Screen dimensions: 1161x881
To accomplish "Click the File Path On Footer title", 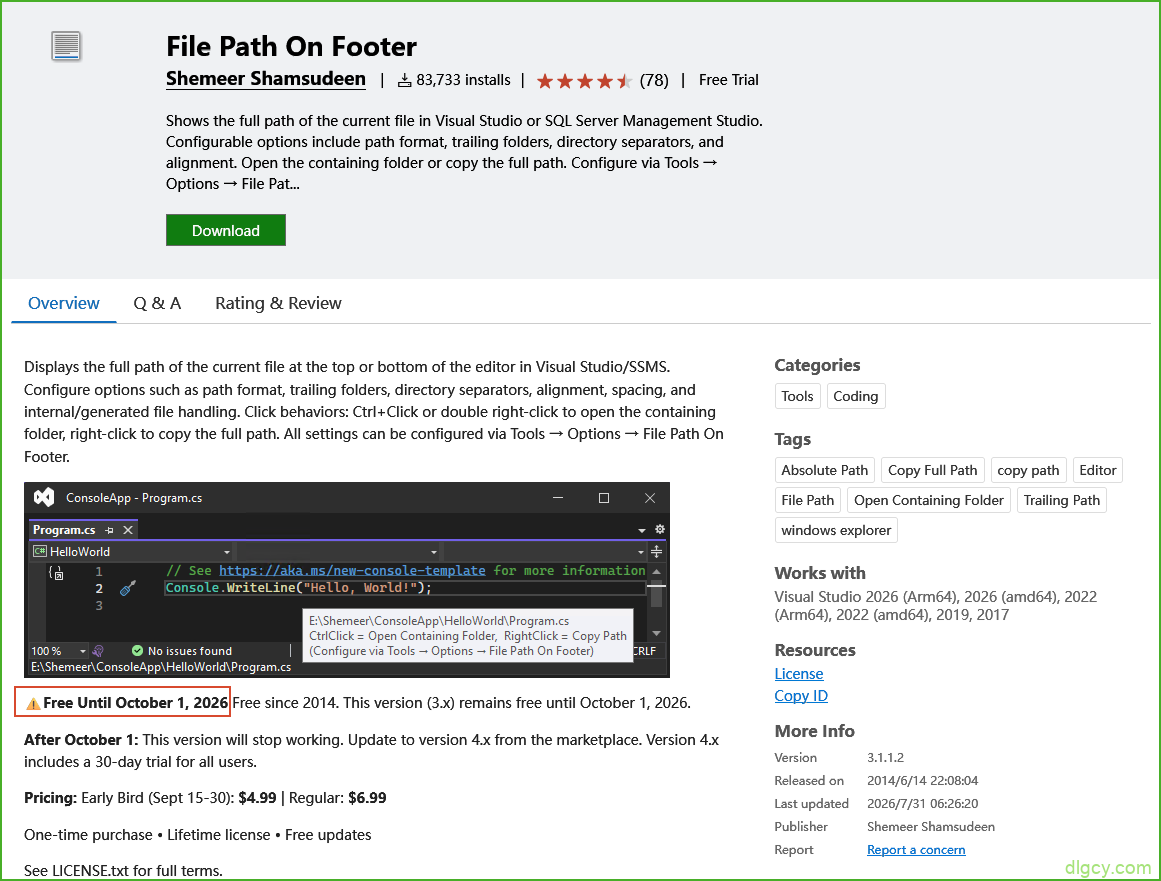I will 291,47.
